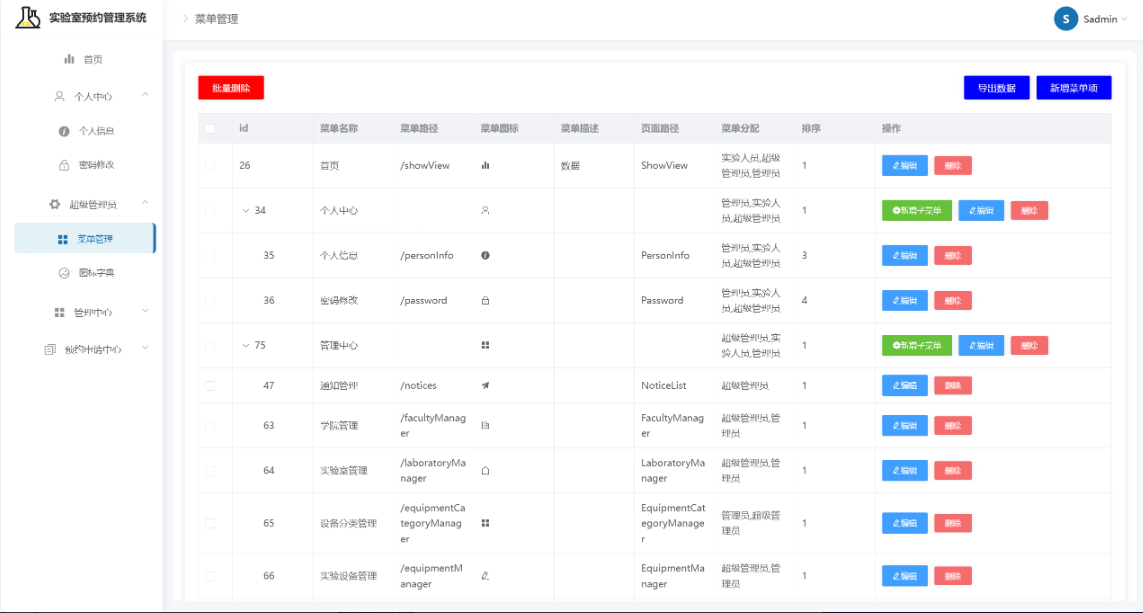Collapse the row 75 管理中心 tree expander
The height and width of the screenshot is (613, 1143).
click(246, 345)
